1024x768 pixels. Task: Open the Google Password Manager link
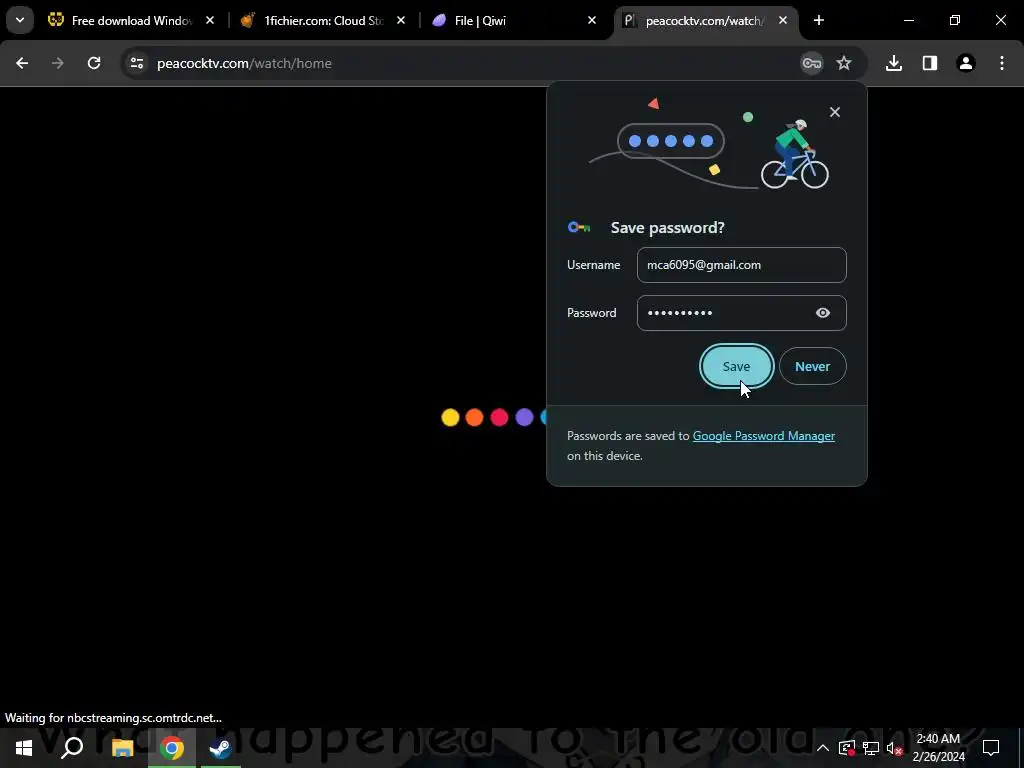point(763,436)
